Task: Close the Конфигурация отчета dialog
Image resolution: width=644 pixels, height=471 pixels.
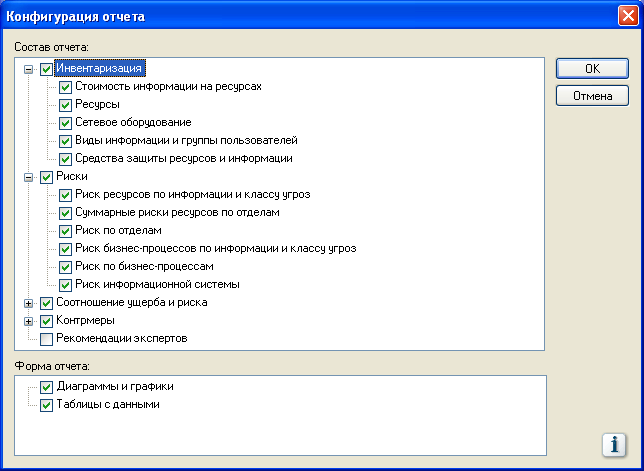Action: tap(628, 16)
